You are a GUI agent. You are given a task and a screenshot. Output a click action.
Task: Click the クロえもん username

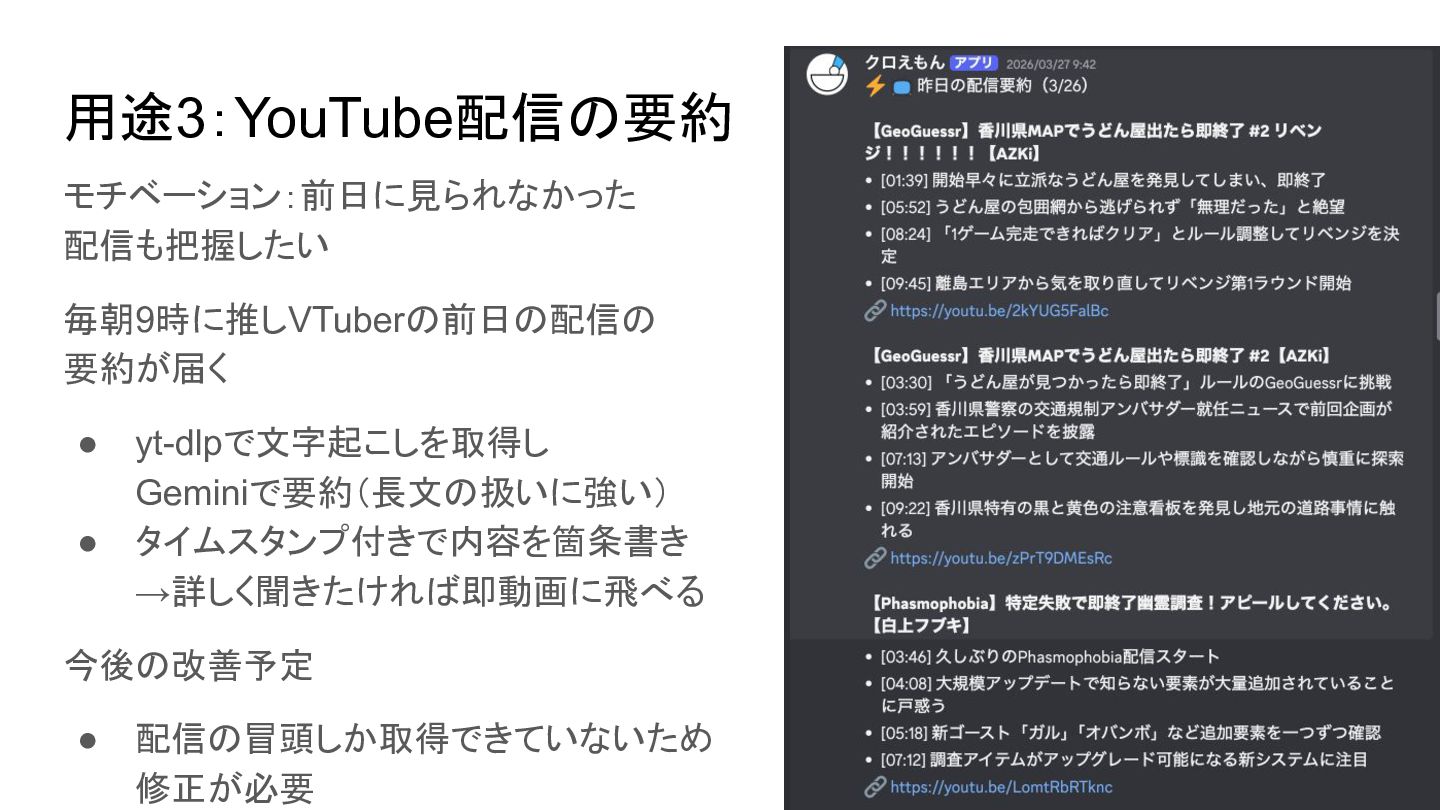pos(904,63)
